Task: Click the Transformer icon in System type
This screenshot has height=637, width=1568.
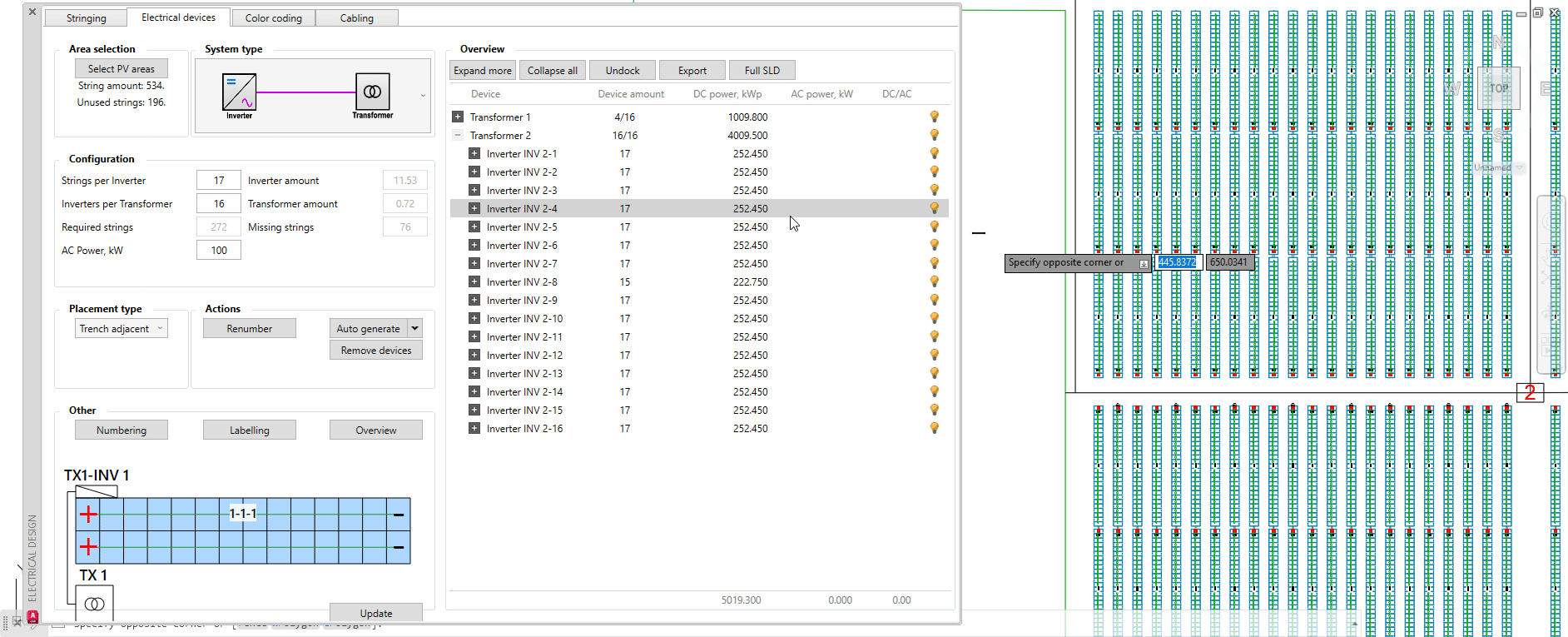Action: click(372, 92)
